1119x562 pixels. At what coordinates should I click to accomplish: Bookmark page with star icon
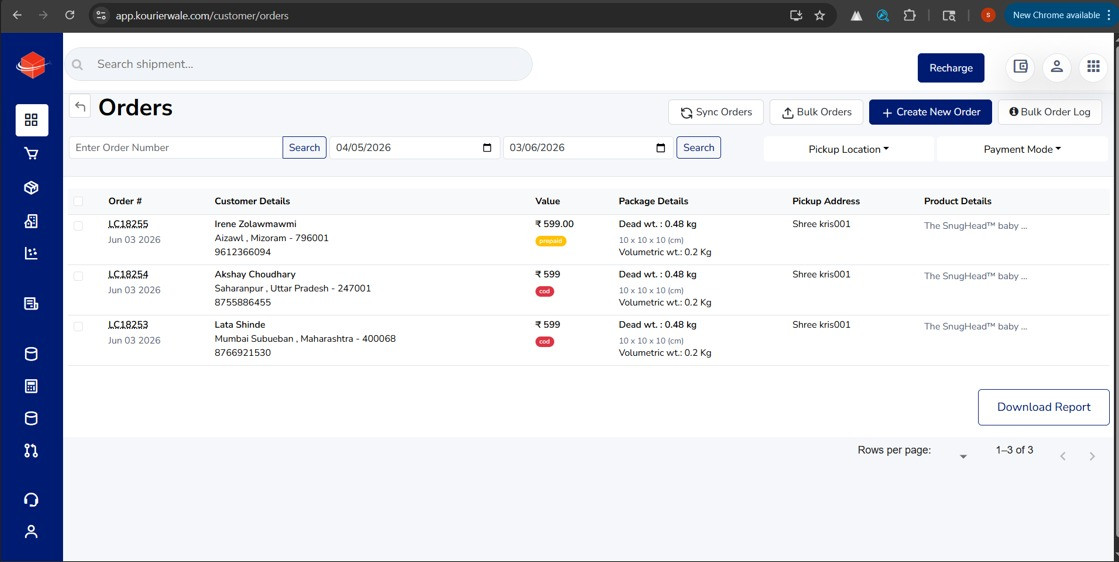pyautogui.click(x=820, y=15)
